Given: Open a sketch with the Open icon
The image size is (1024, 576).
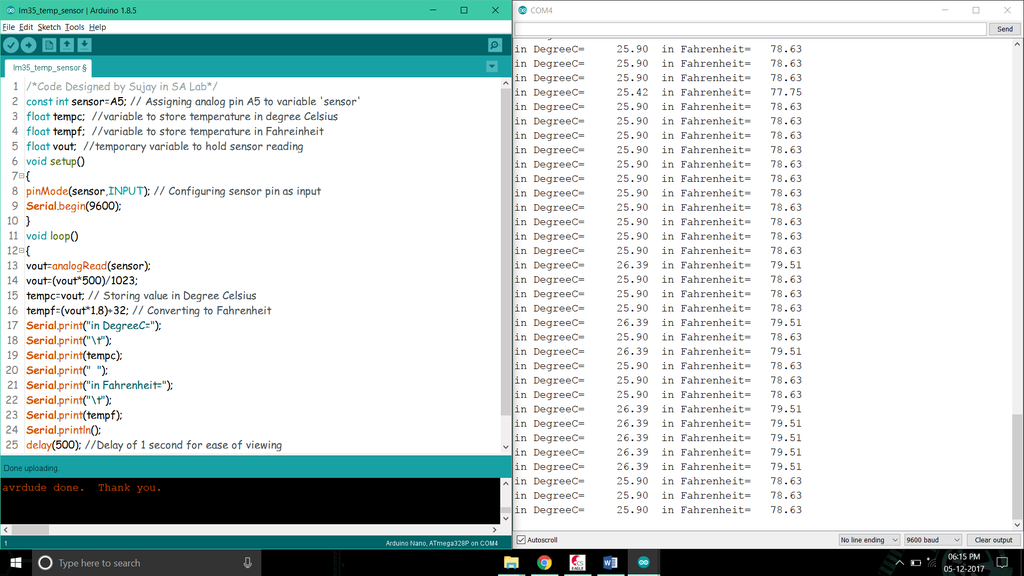Looking at the screenshot, I should point(67,45).
